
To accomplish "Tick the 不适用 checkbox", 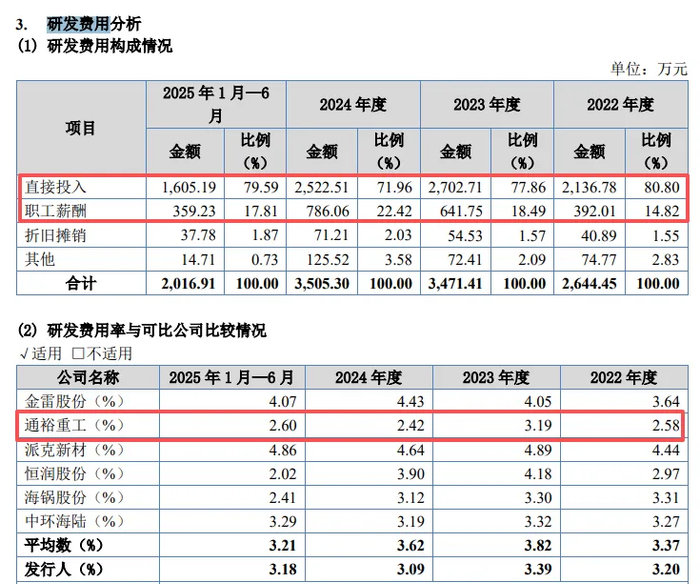I will pyautogui.click(x=78, y=354).
